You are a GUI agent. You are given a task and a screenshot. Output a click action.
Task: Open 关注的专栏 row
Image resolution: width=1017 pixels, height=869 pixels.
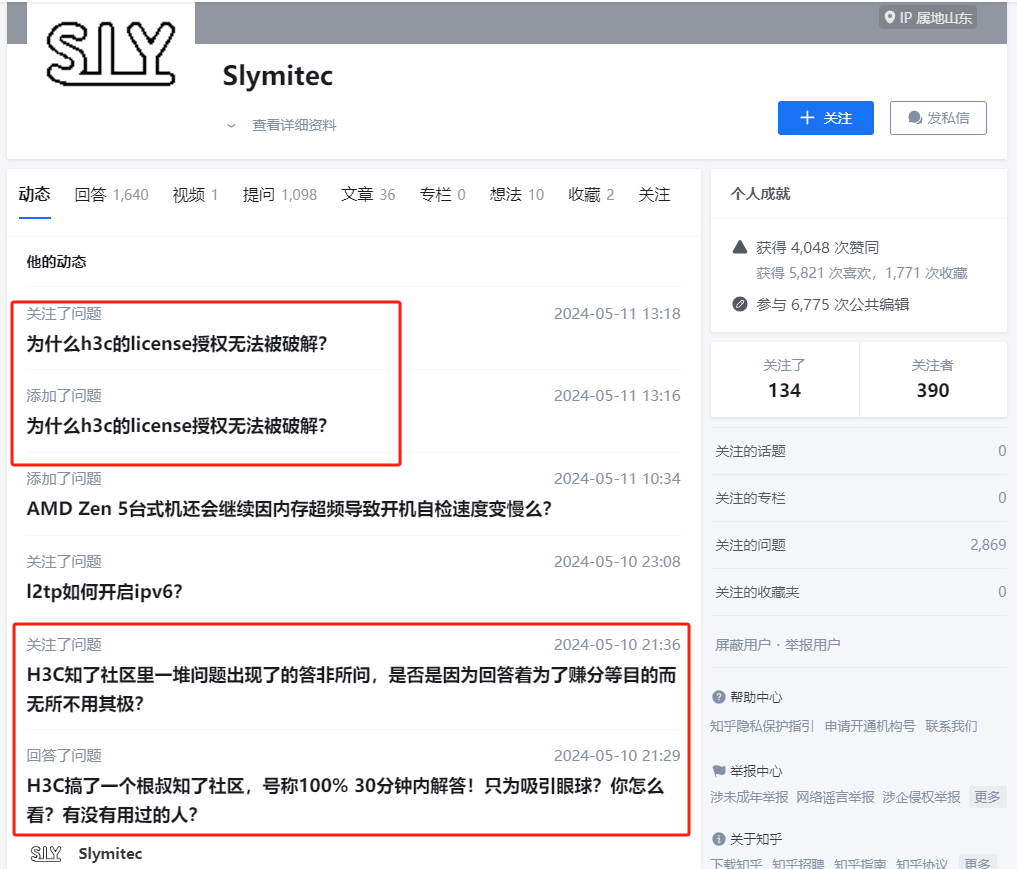pyautogui.click(x=859, y=498)
